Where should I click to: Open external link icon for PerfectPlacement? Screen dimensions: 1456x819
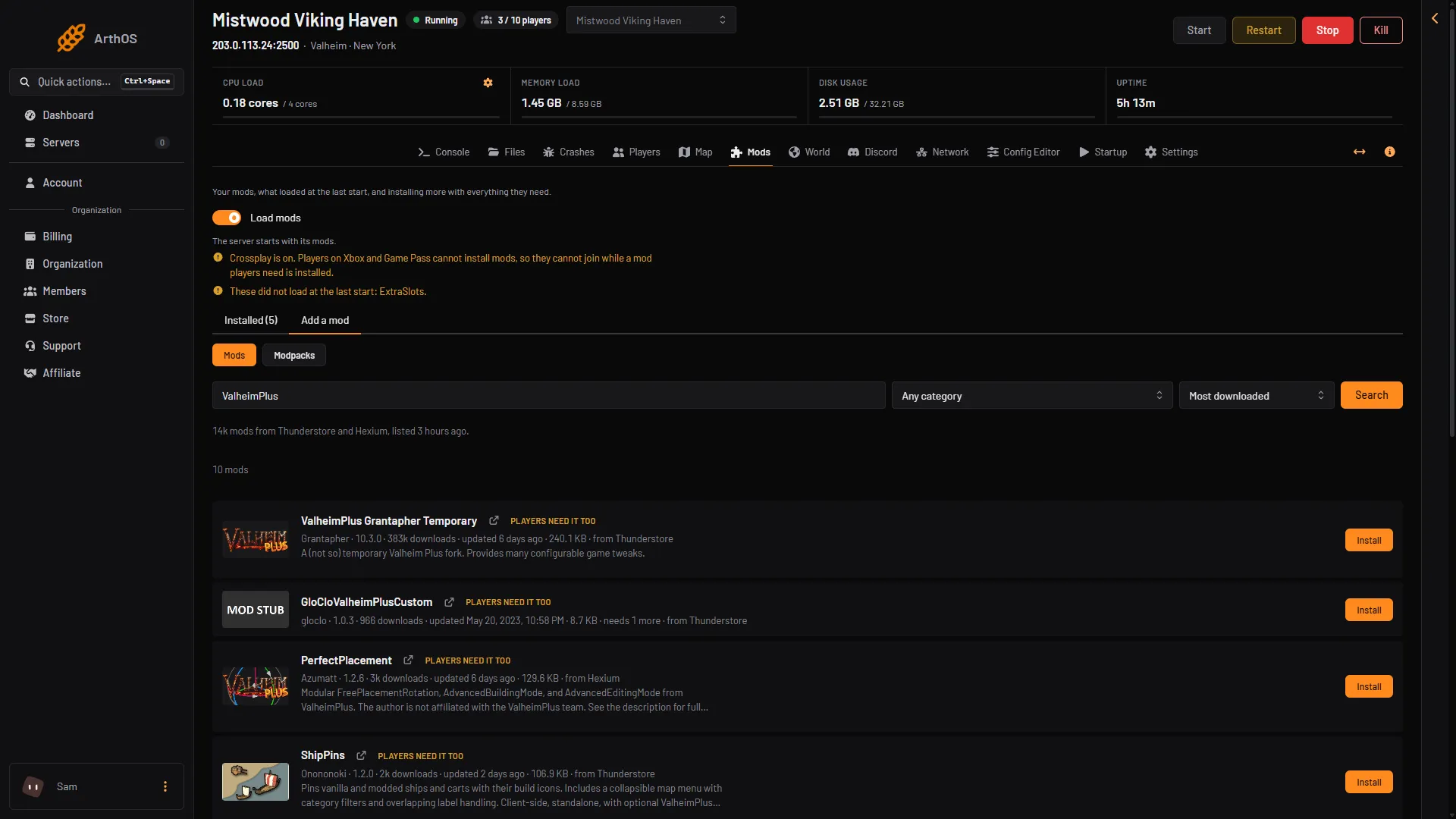pyautogui.click(x=409, y=661)
